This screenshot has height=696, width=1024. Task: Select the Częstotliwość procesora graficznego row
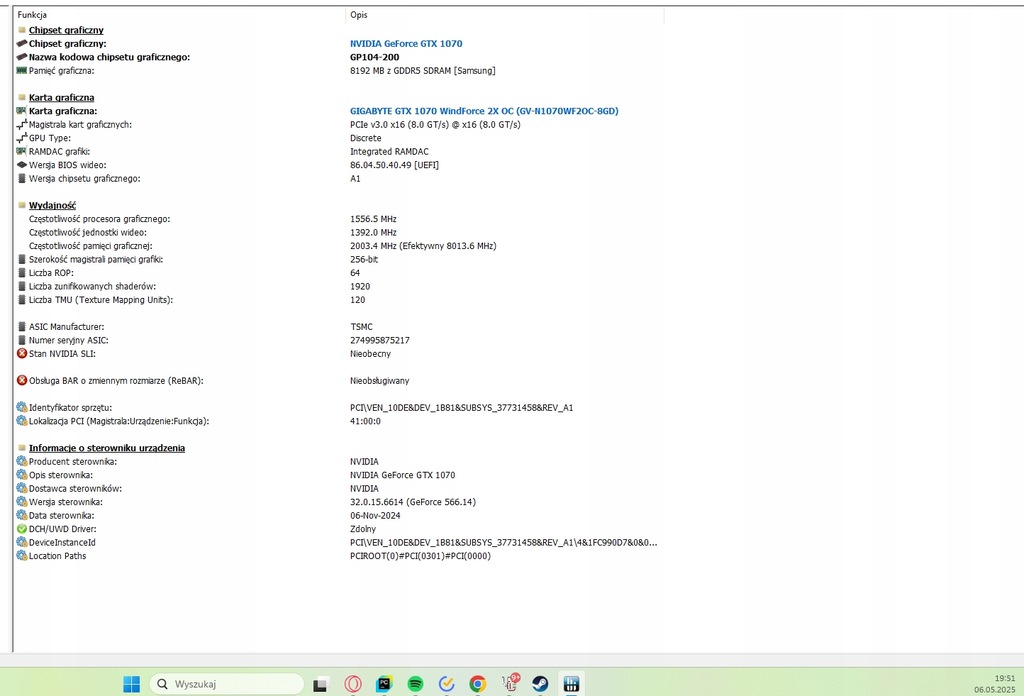(99, 219)
